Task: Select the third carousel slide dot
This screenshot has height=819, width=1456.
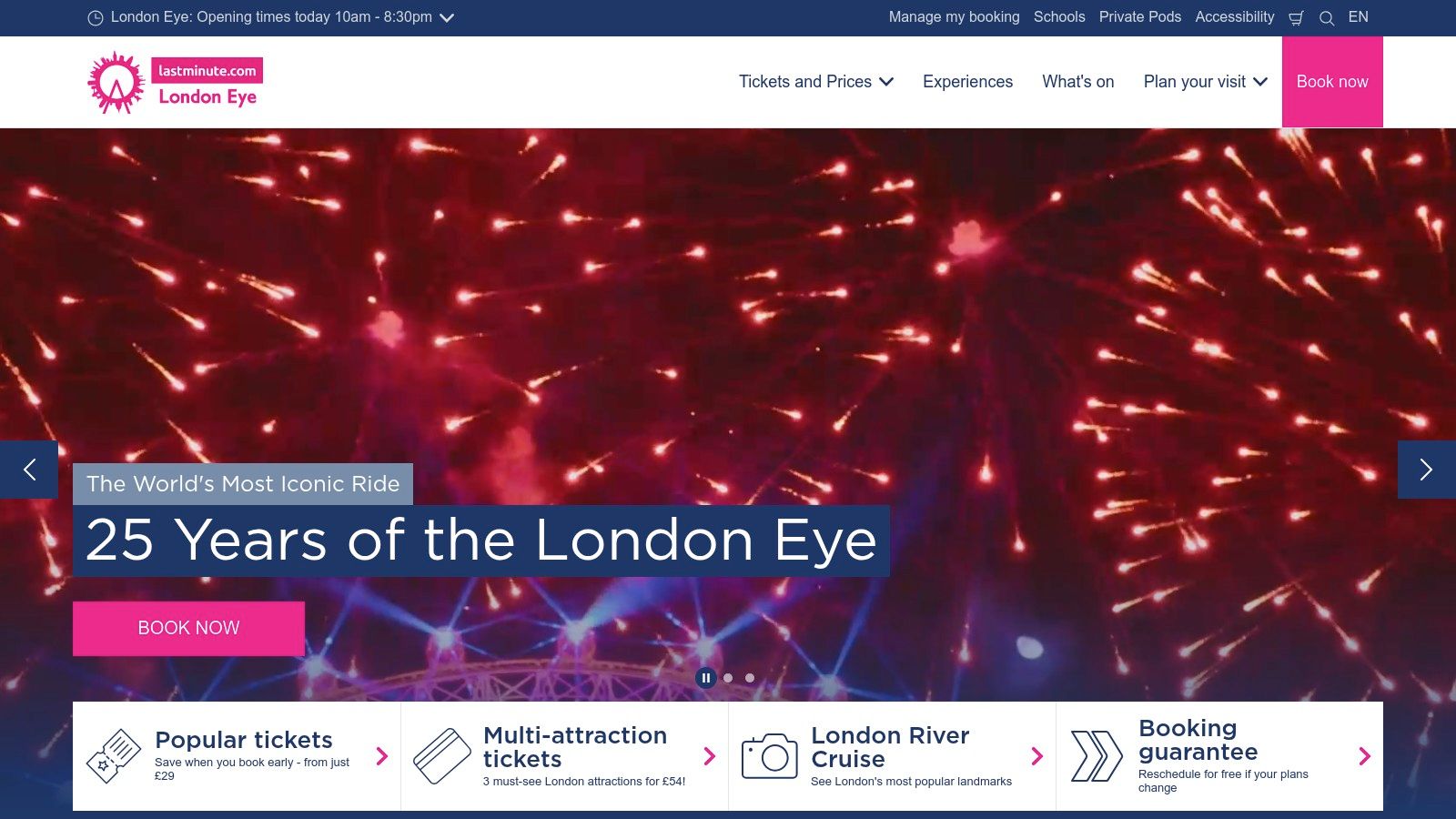Action: click(x=750, y=678)
